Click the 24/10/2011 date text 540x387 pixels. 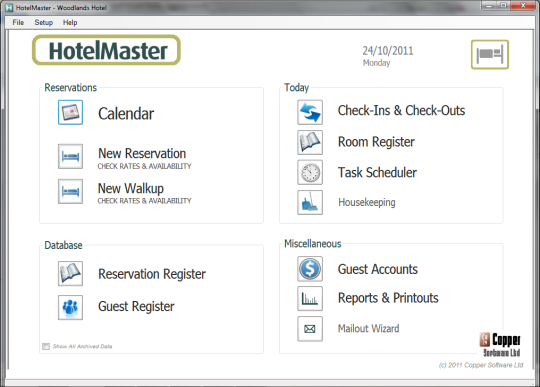387,51
